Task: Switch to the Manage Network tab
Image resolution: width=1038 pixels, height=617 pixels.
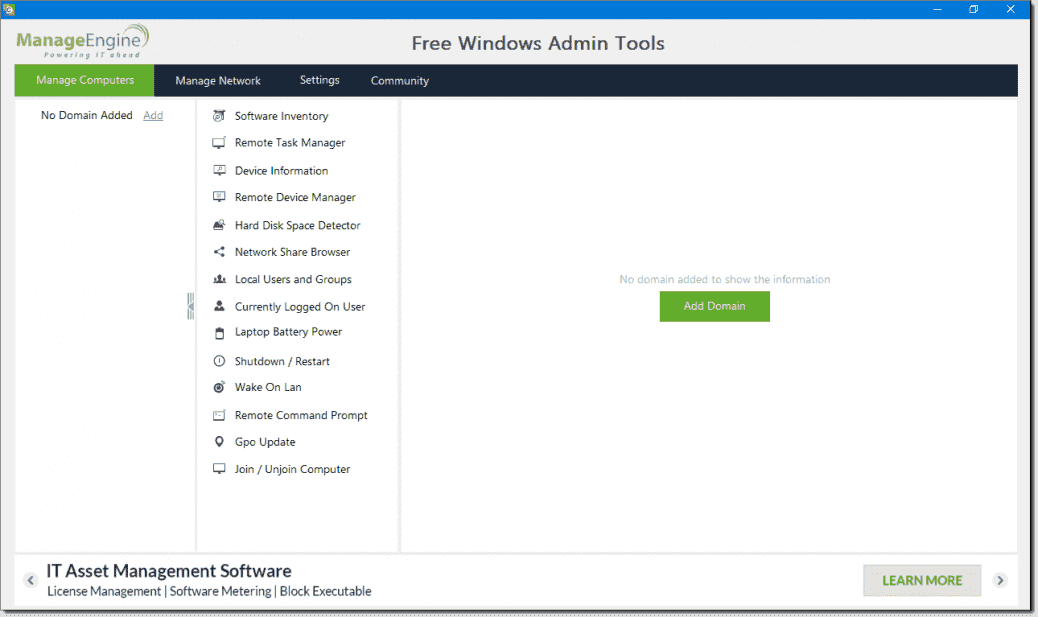Action: pyautogui.click(x=218, y=81)
